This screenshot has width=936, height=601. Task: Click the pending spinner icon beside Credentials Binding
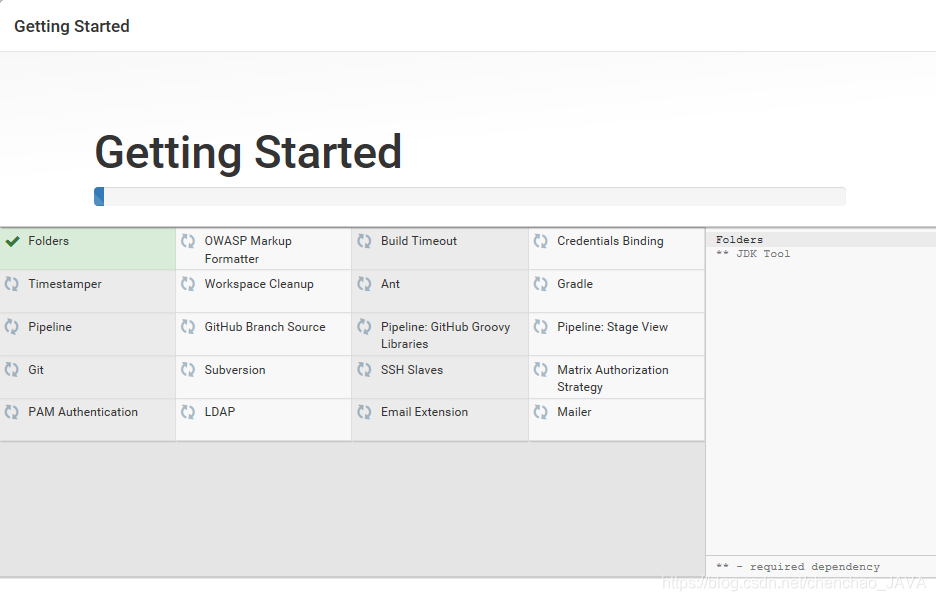pyautogui.click(x=541, y=241)
